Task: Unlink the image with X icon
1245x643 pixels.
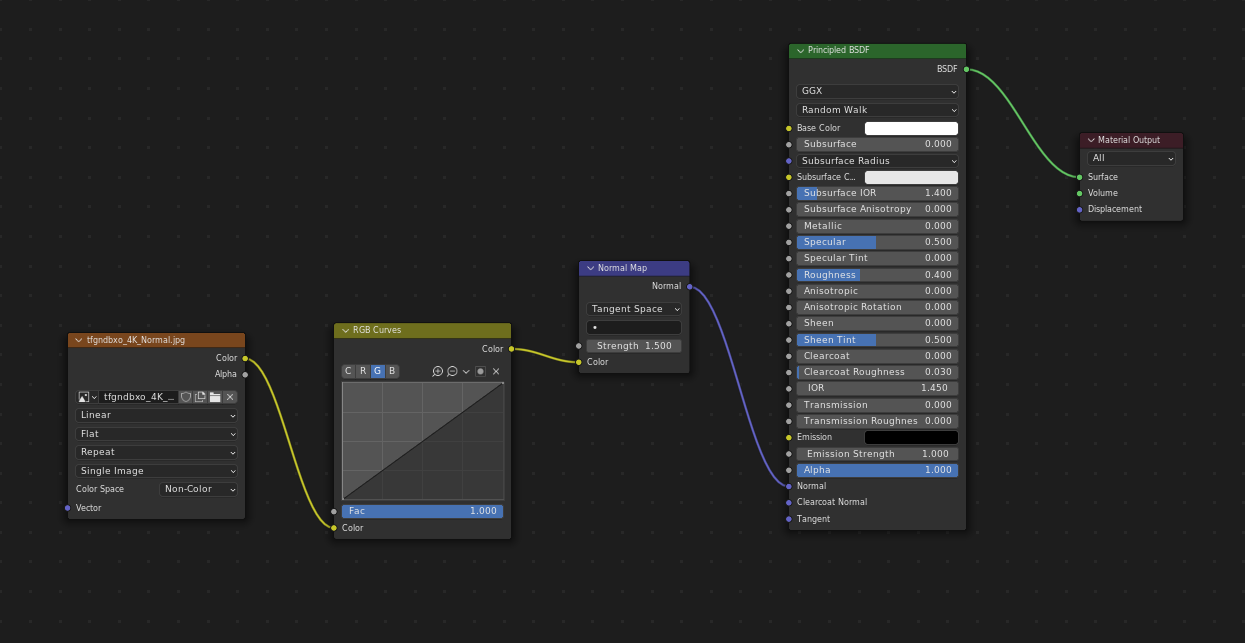Action: point(230,397)
